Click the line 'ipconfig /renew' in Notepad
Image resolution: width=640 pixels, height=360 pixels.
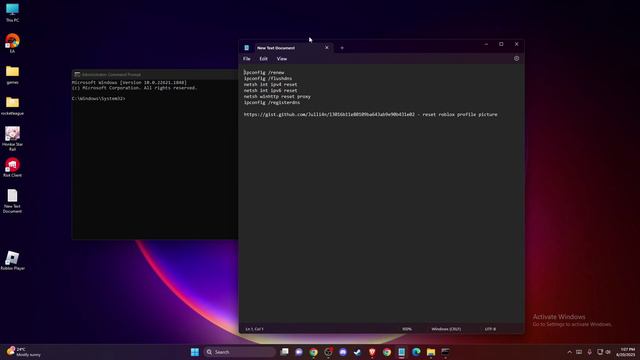point(264,72)
